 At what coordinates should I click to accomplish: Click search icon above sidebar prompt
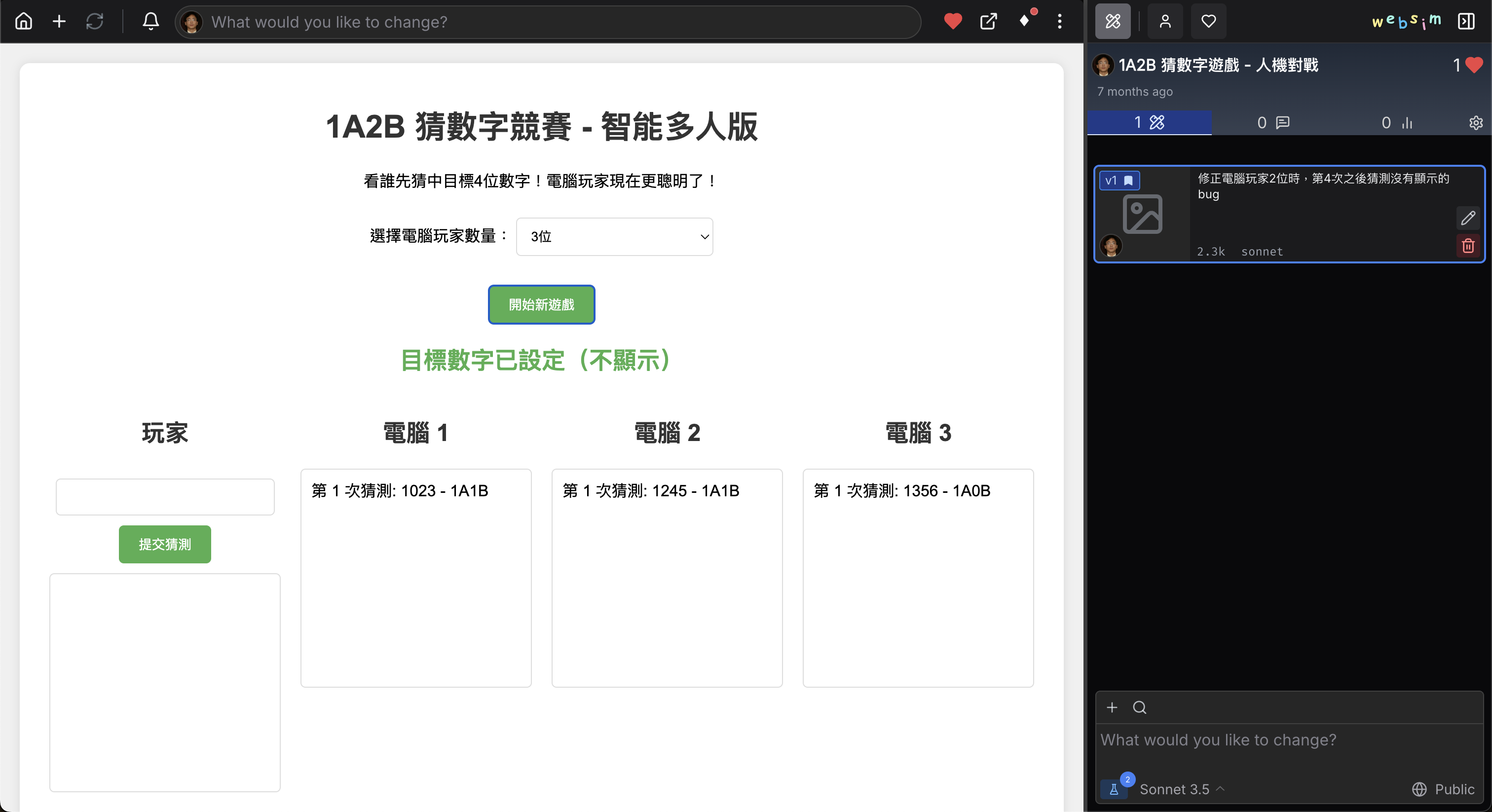click(1140, 707)
